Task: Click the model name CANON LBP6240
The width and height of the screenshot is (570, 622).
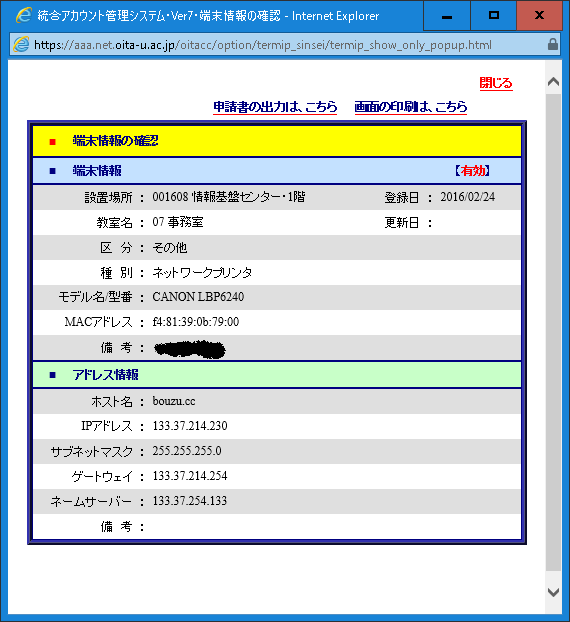Action: [198, 297]
